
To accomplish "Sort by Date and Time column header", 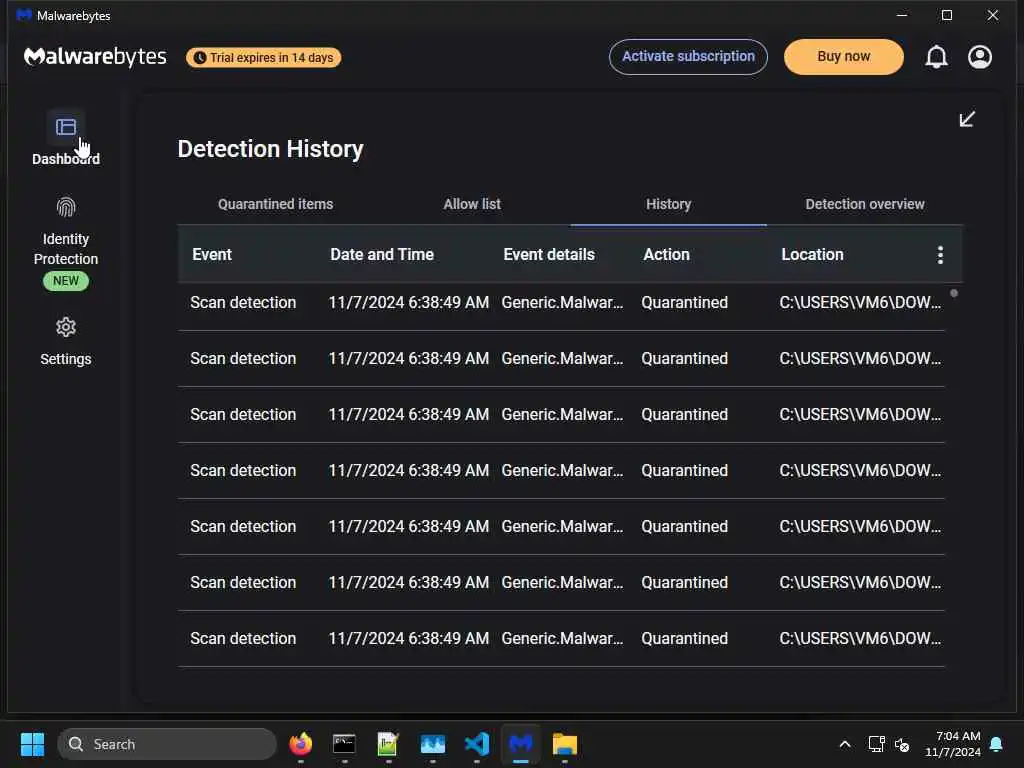I will pyautogui.click(x=382, y=255).
